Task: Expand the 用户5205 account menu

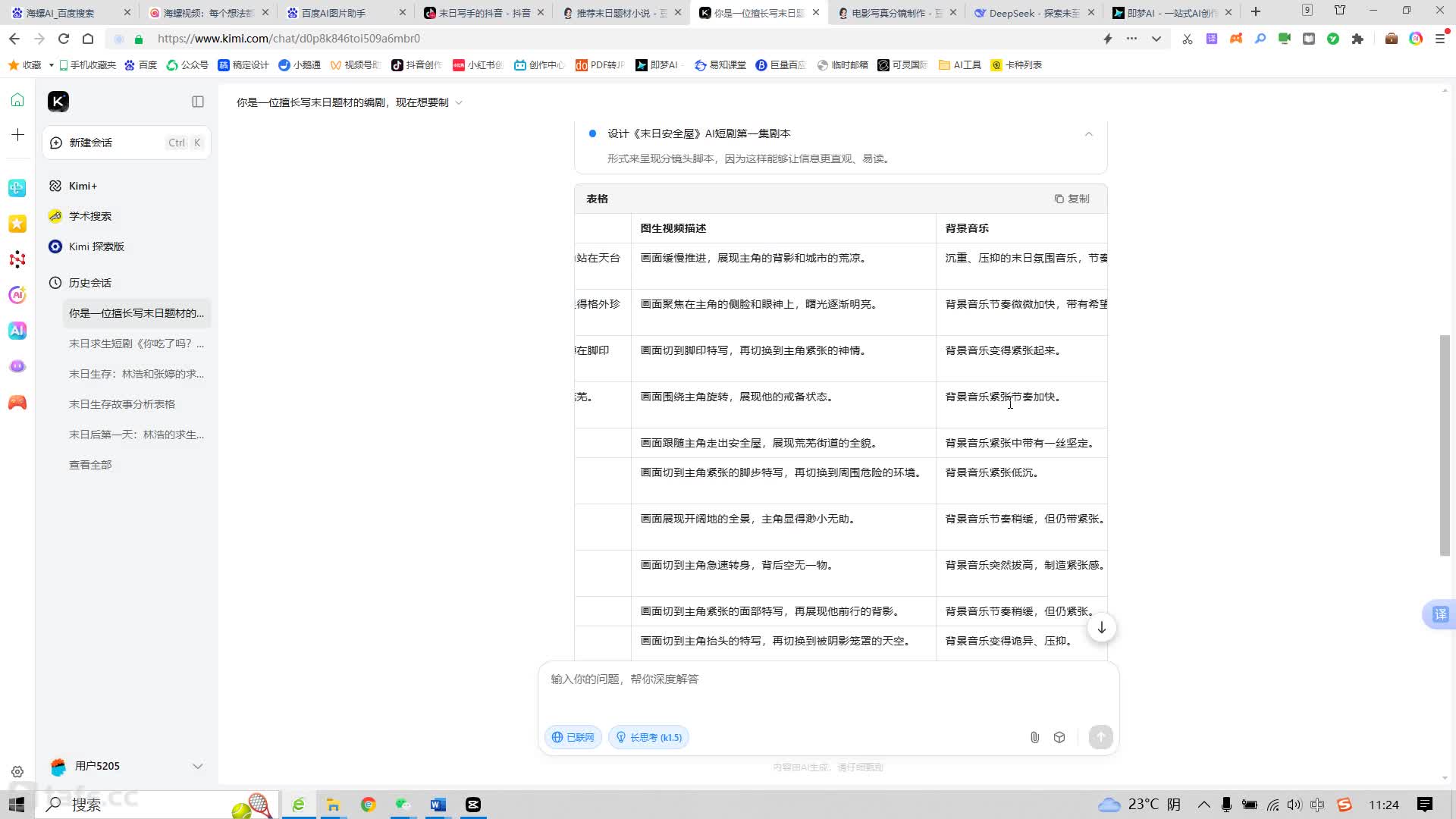Action: (x=198, y=766)
